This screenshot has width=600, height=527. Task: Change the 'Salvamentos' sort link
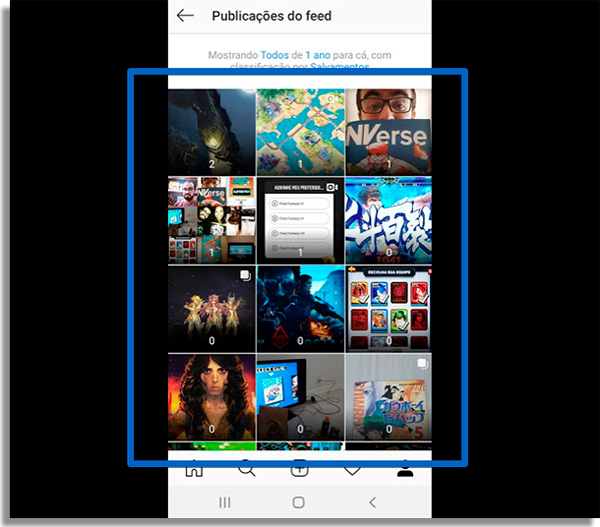pos(339,66)
